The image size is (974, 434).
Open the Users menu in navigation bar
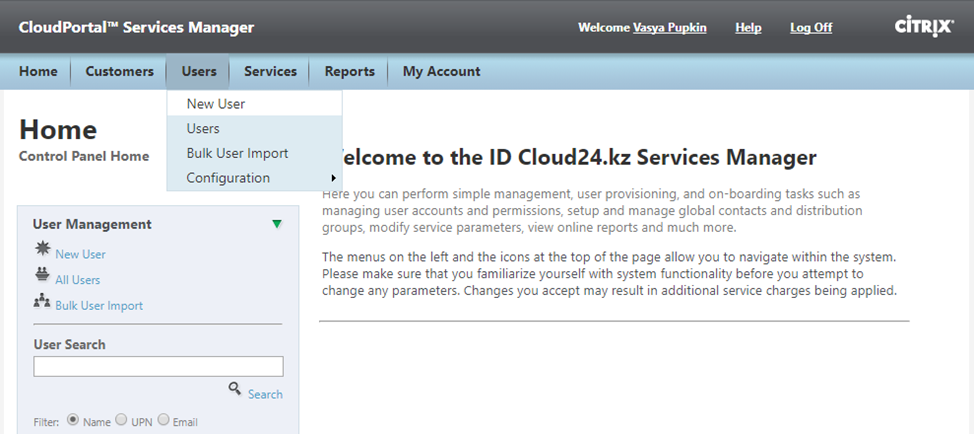(x=199, y=71)
